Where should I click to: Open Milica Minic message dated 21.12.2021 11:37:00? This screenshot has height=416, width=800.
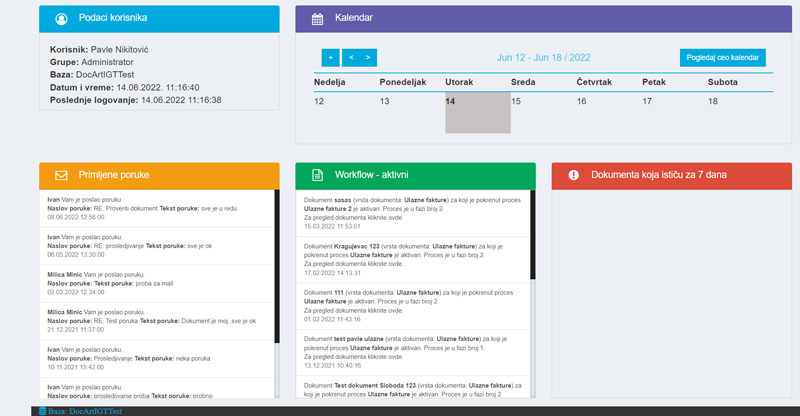pos(157,321)
